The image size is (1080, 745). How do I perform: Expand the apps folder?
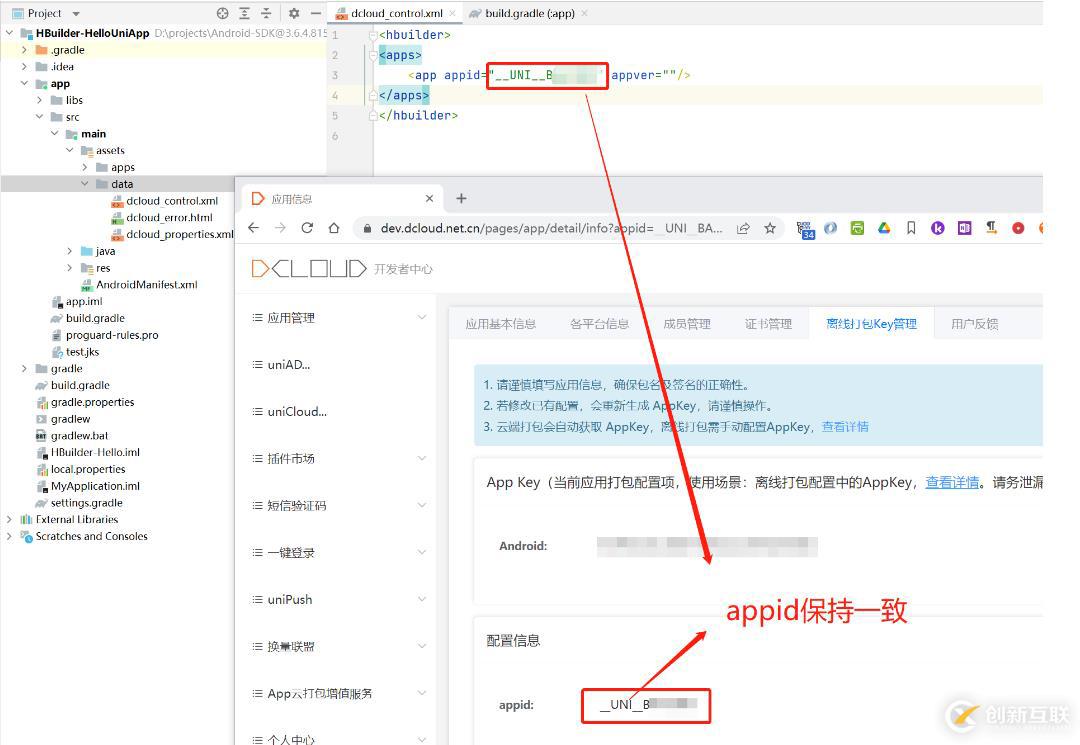point(85,167)
